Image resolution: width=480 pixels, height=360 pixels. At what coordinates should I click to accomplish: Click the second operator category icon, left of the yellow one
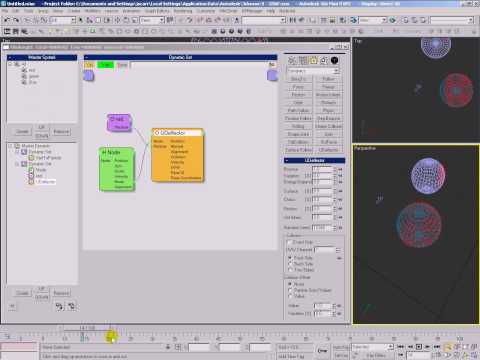click(x=303, y=60)
